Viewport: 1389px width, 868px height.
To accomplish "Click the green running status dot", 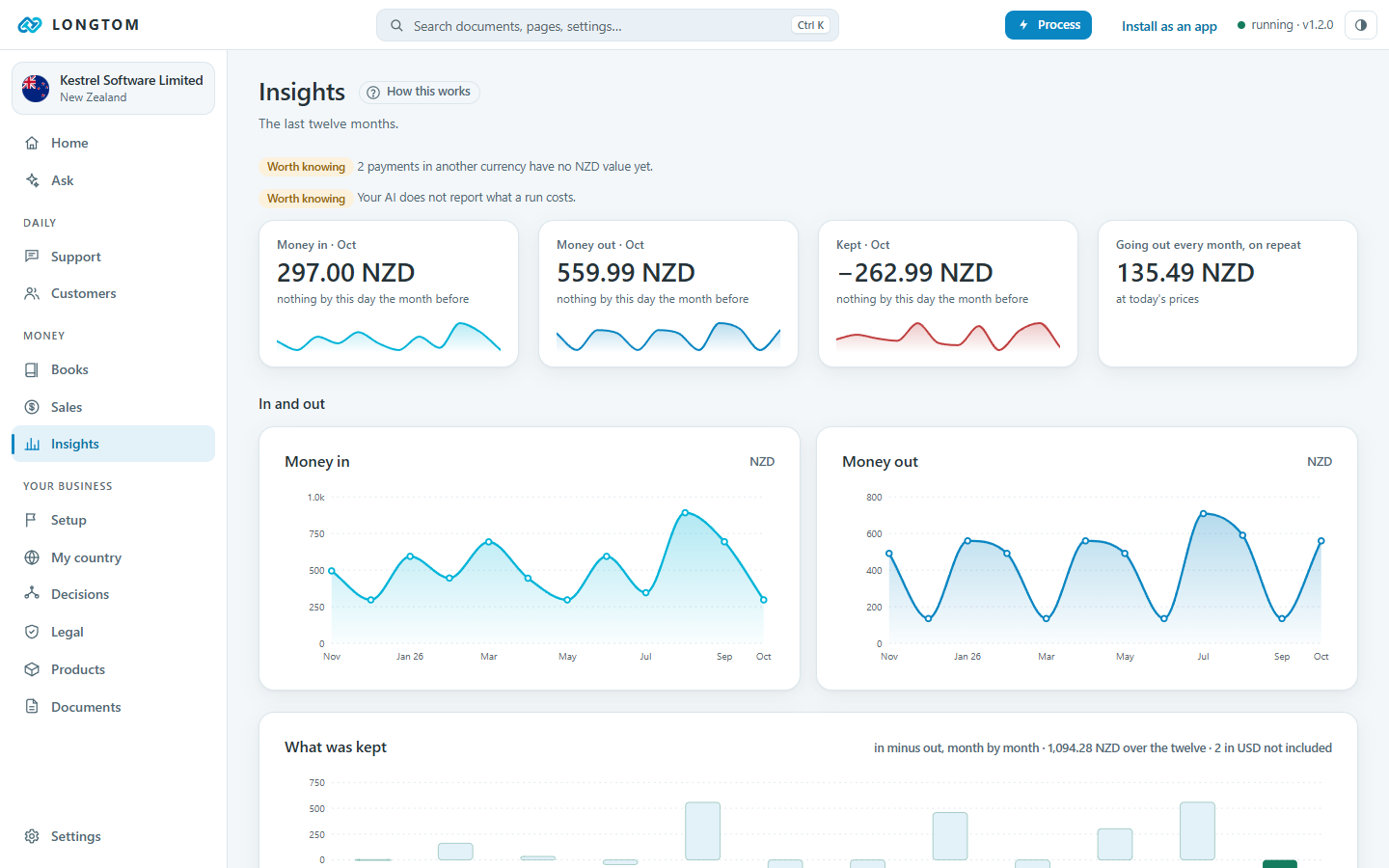I will 1241,25.
